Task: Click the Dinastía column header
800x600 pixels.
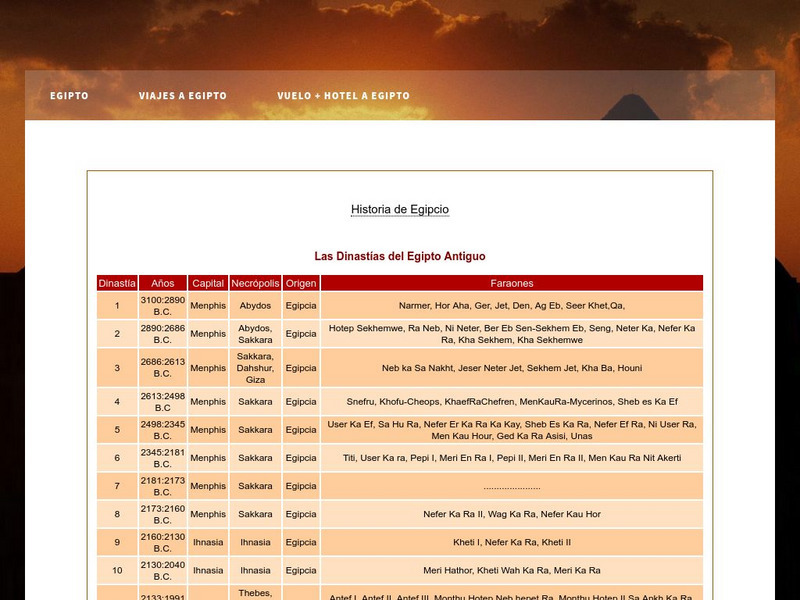Action: 117,283
